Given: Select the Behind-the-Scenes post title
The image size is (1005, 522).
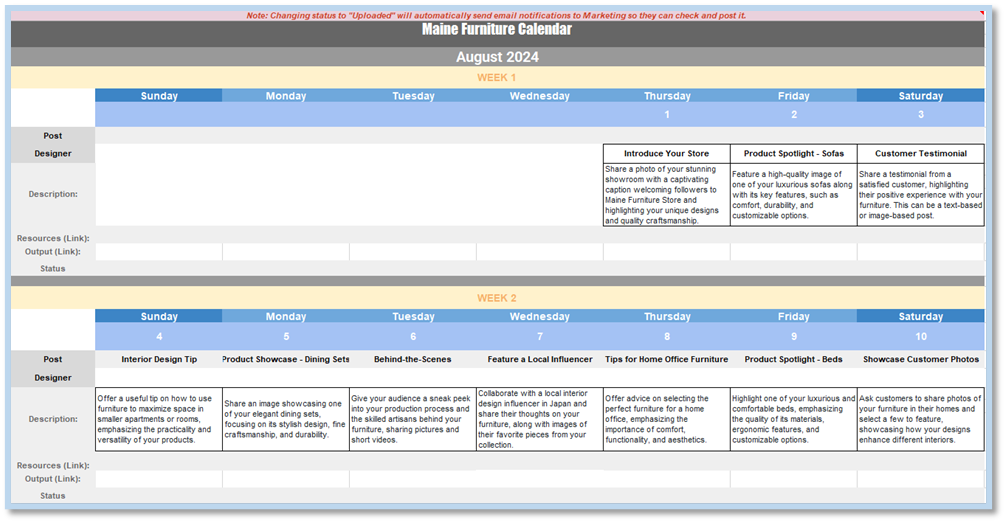Looking at the screenshot, I should pos(413,360).
